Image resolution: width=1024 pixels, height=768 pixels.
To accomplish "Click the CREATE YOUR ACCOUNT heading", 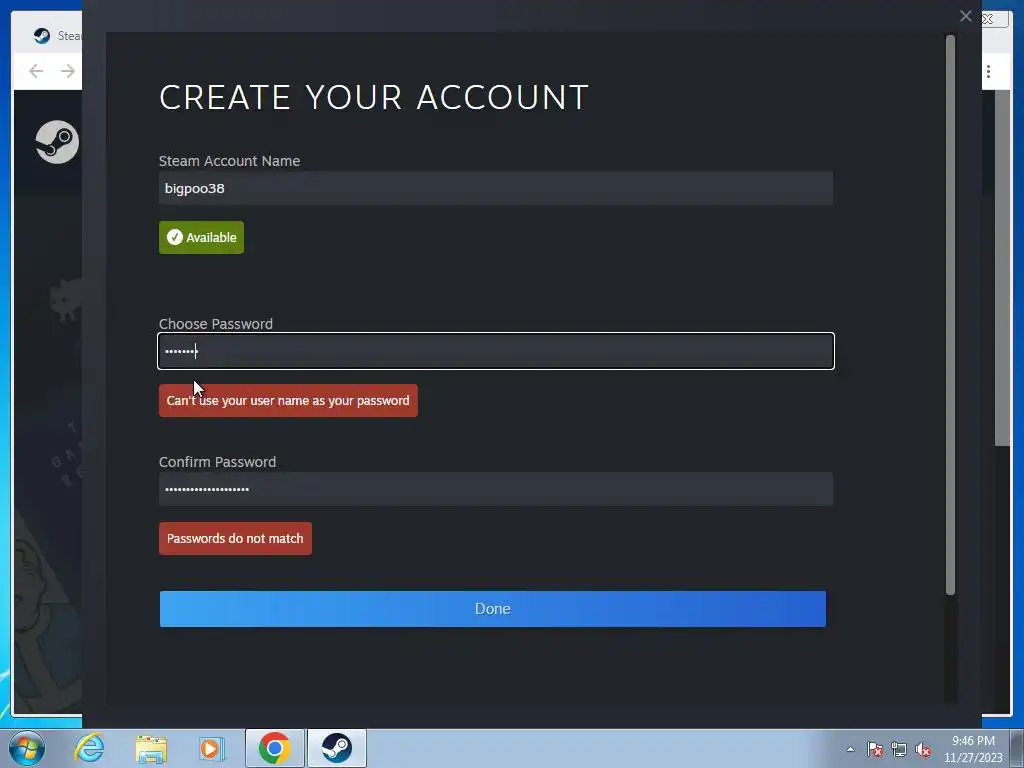I will point(374,97).
